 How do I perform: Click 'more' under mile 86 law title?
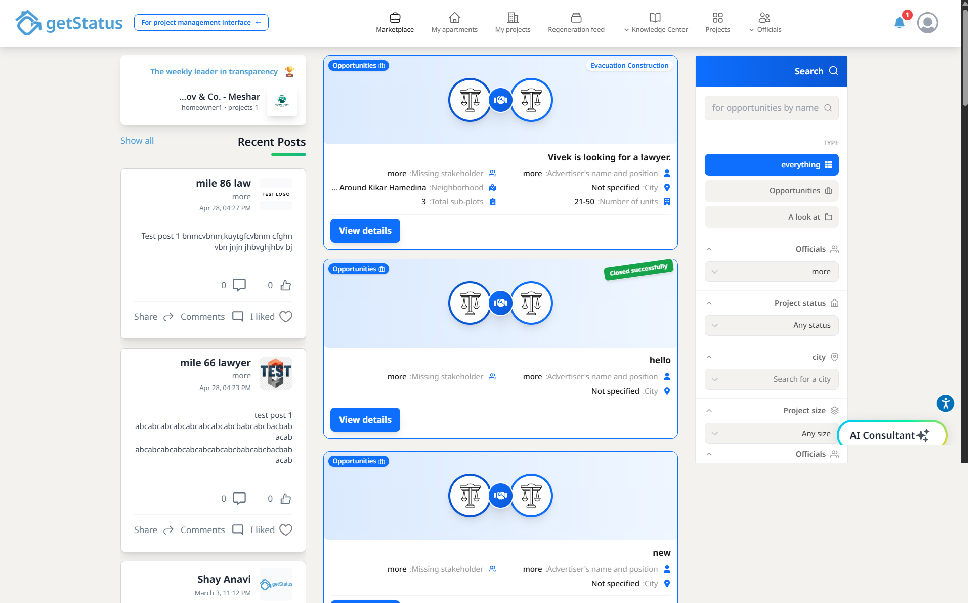pyautogui.click(x=241, y=197)
